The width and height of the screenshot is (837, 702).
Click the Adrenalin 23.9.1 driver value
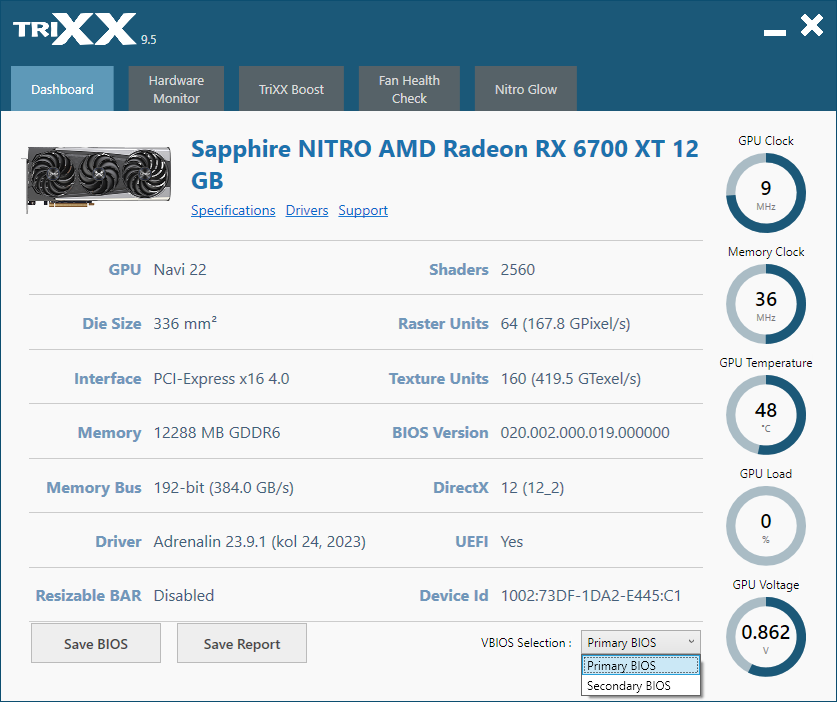[259, 541]
